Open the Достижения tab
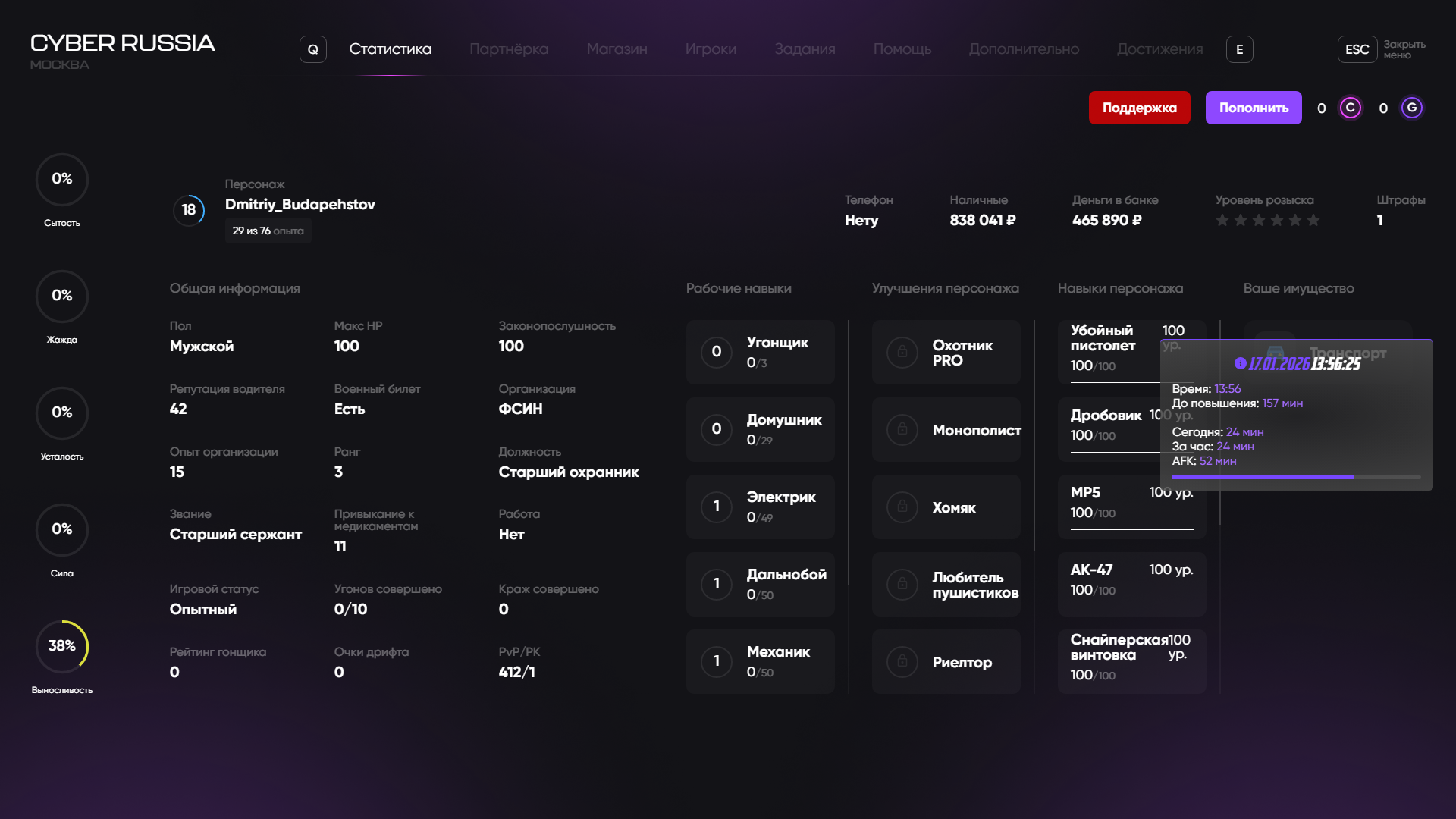This screenshot has width=1456, height=819. click(1159, 49)
